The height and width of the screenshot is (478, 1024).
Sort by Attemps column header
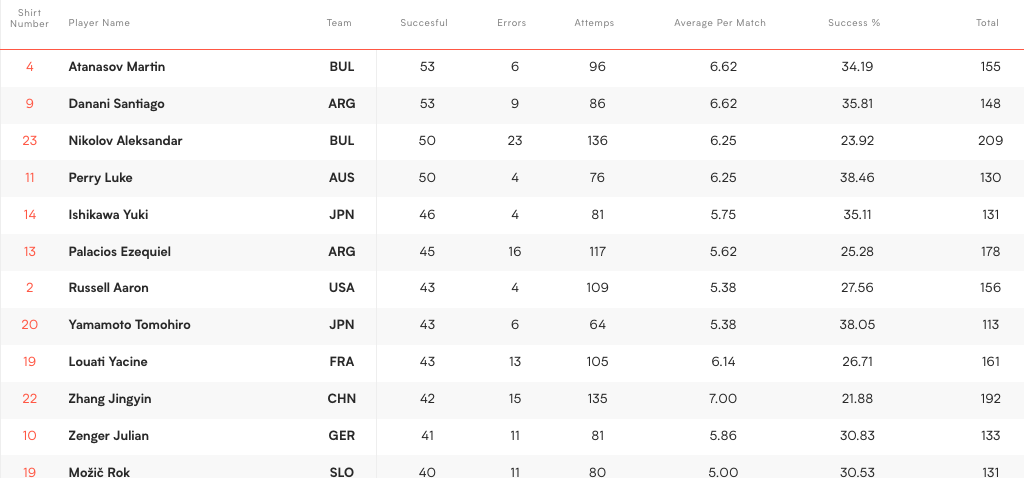pyautogui.click(x=594, y=23)
